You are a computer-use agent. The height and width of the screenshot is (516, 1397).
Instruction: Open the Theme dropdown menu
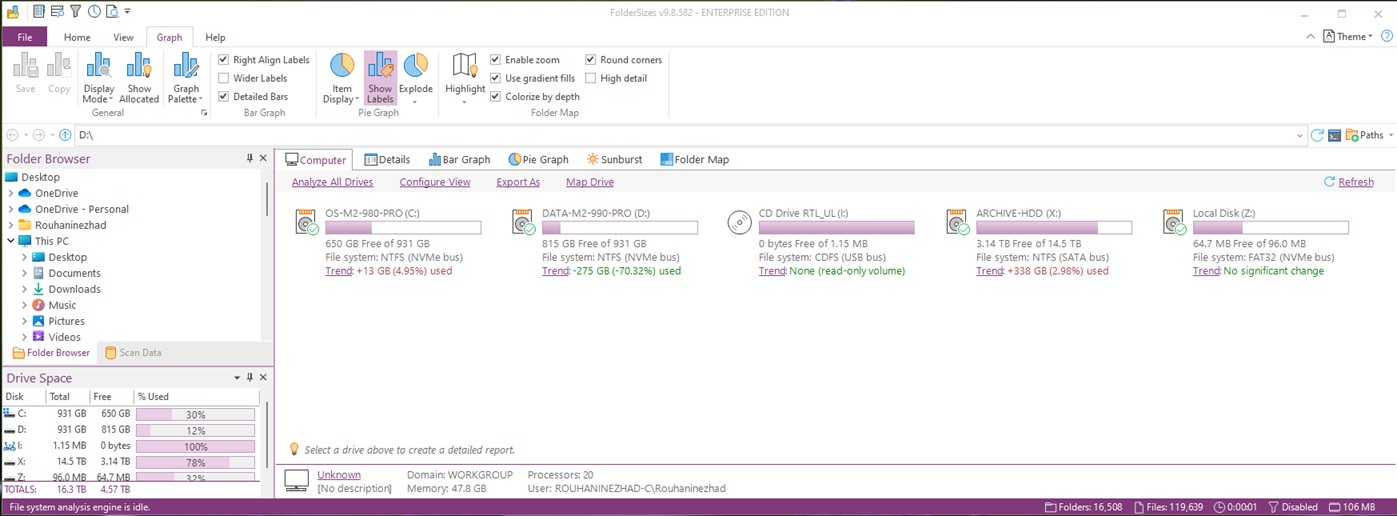tap(1350, 37)
